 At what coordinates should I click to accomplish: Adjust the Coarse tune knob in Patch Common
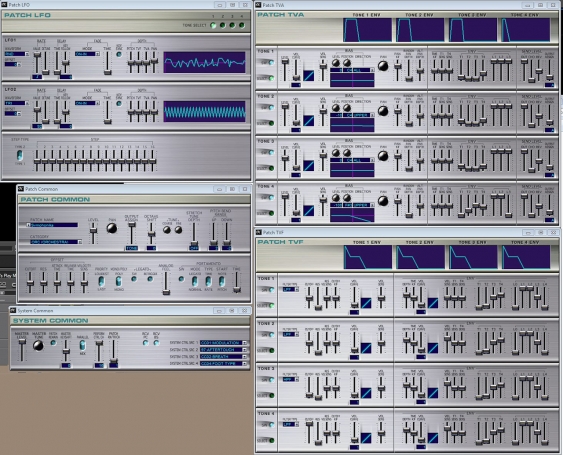[167, 230]
